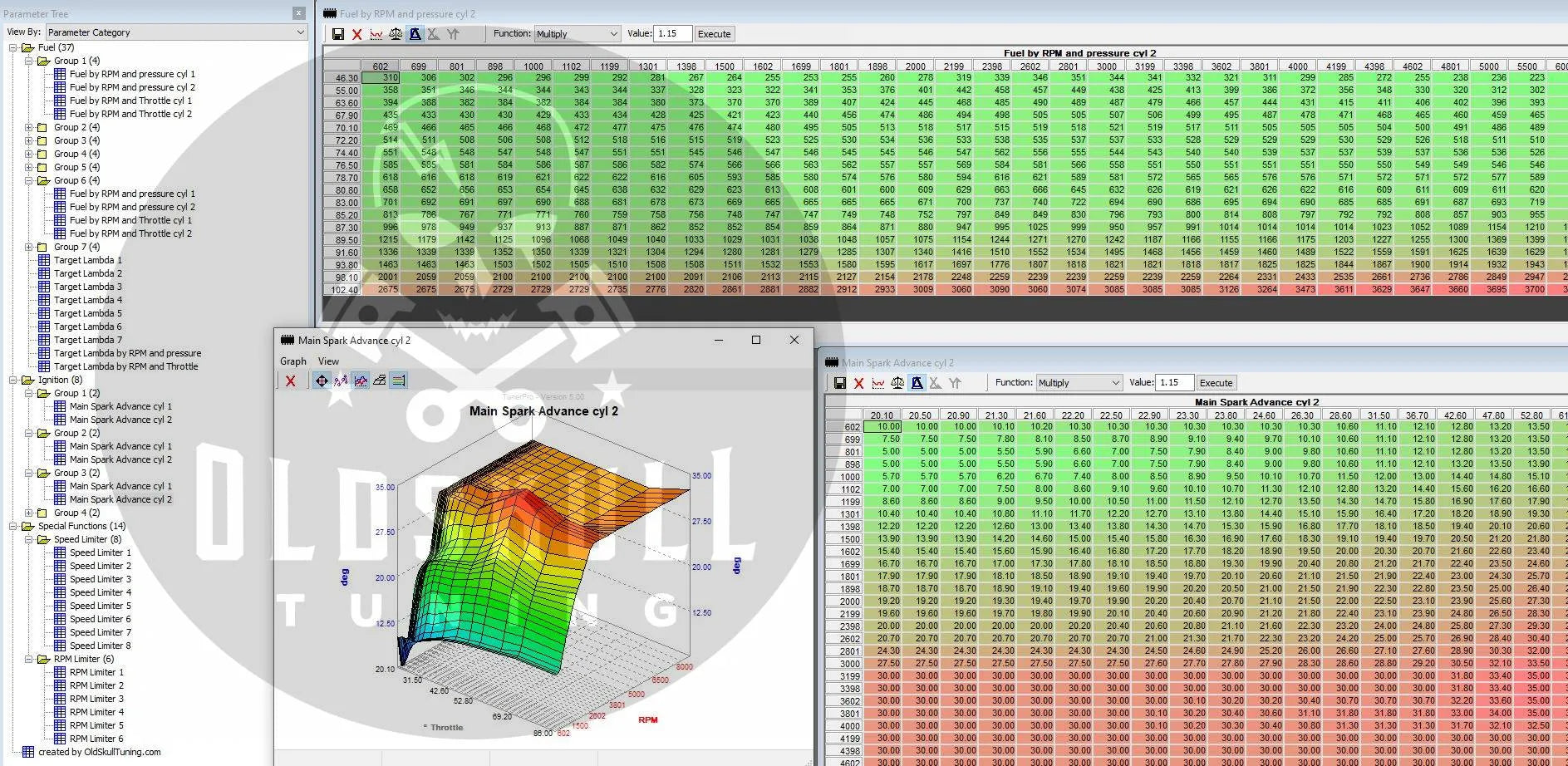Open graph view from Fuel table toolbar
This screenshot has width=1568, height=766.
376,34
